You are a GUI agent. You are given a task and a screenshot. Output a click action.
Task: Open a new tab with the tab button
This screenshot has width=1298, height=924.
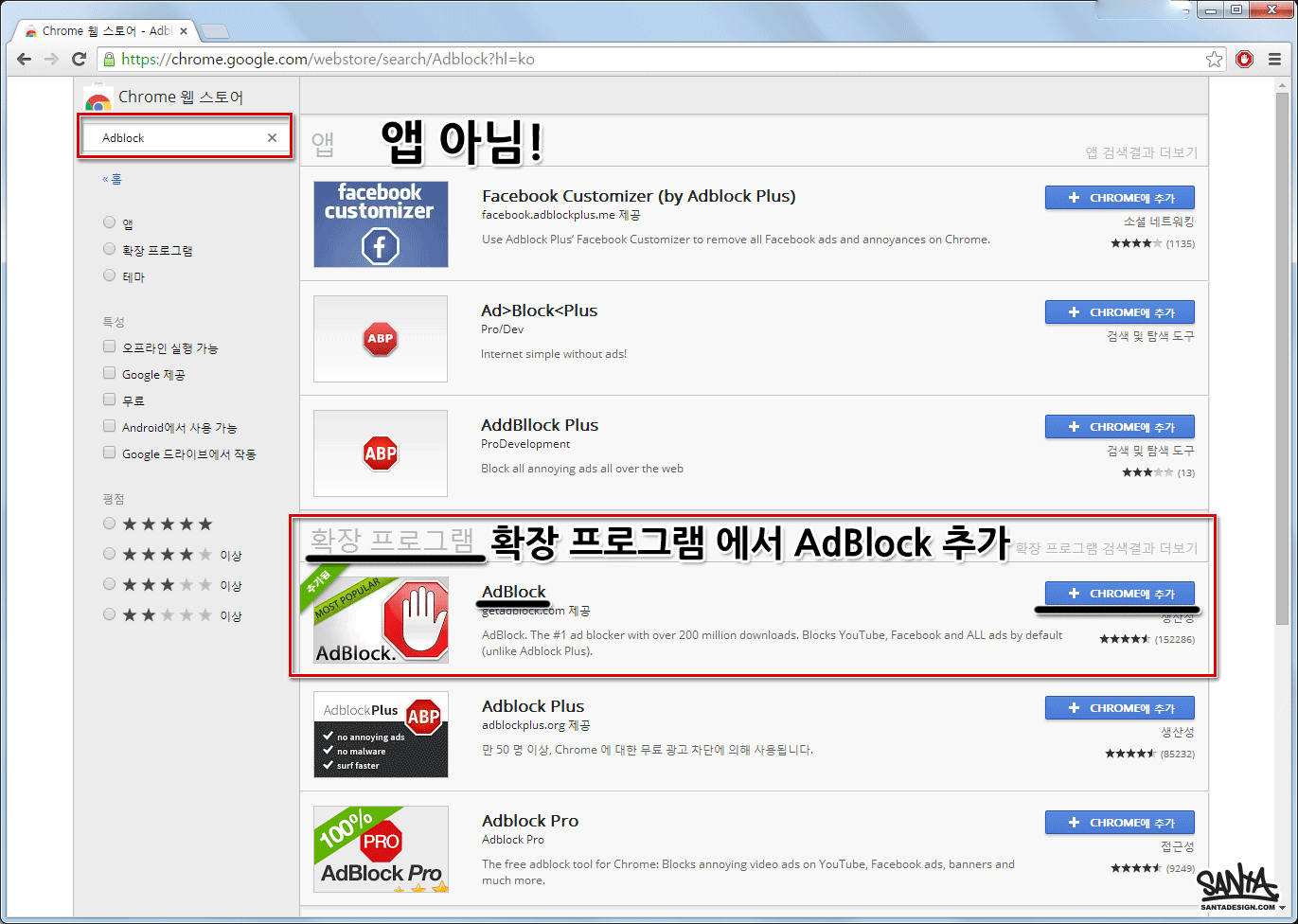[x=215, y=31]
